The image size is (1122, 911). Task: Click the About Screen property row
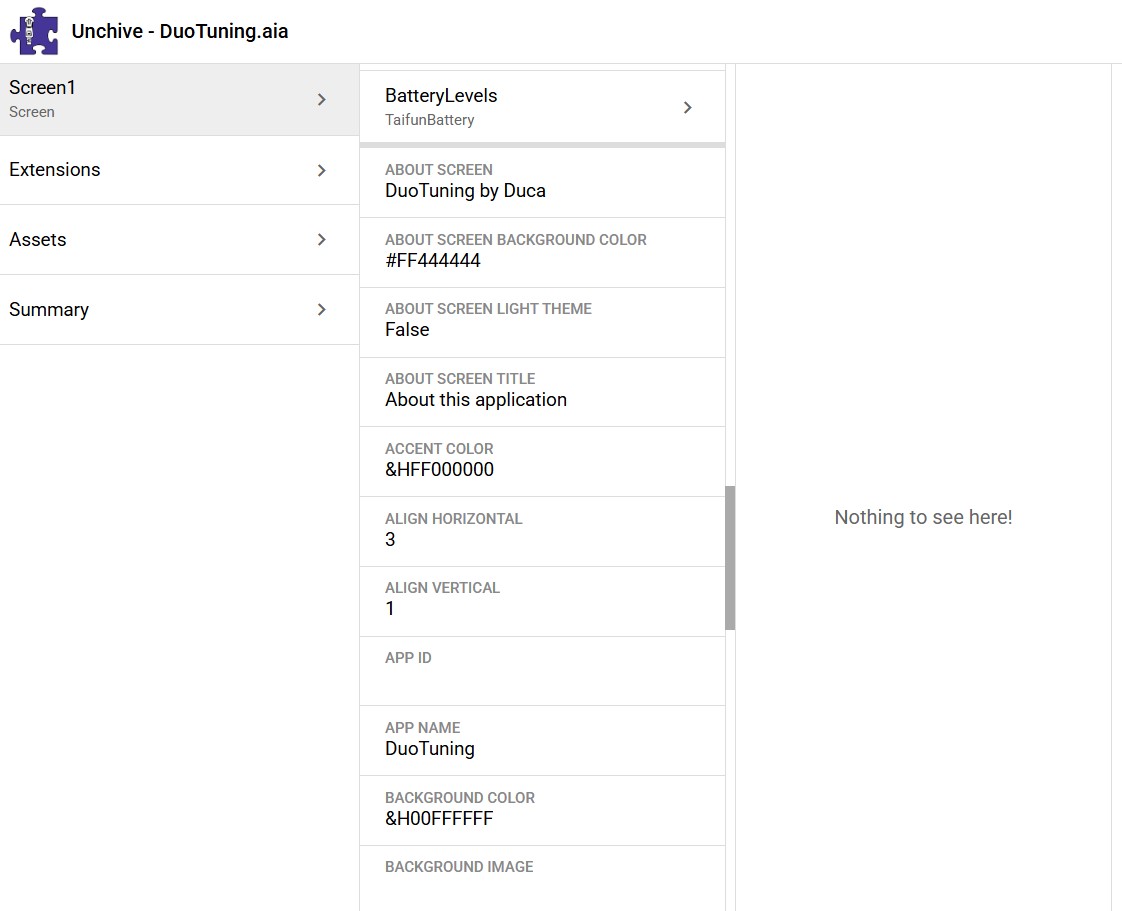[x=541, y=181]
